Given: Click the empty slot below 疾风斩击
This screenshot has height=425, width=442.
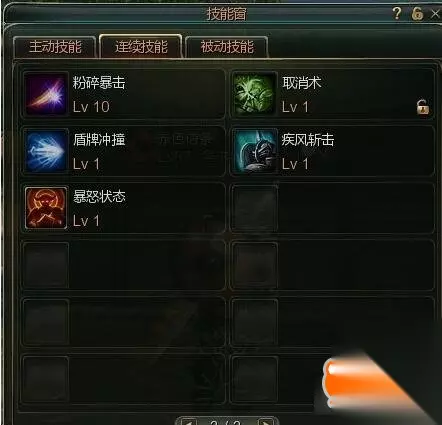Looking at the screenshot, I should [332, 208].
